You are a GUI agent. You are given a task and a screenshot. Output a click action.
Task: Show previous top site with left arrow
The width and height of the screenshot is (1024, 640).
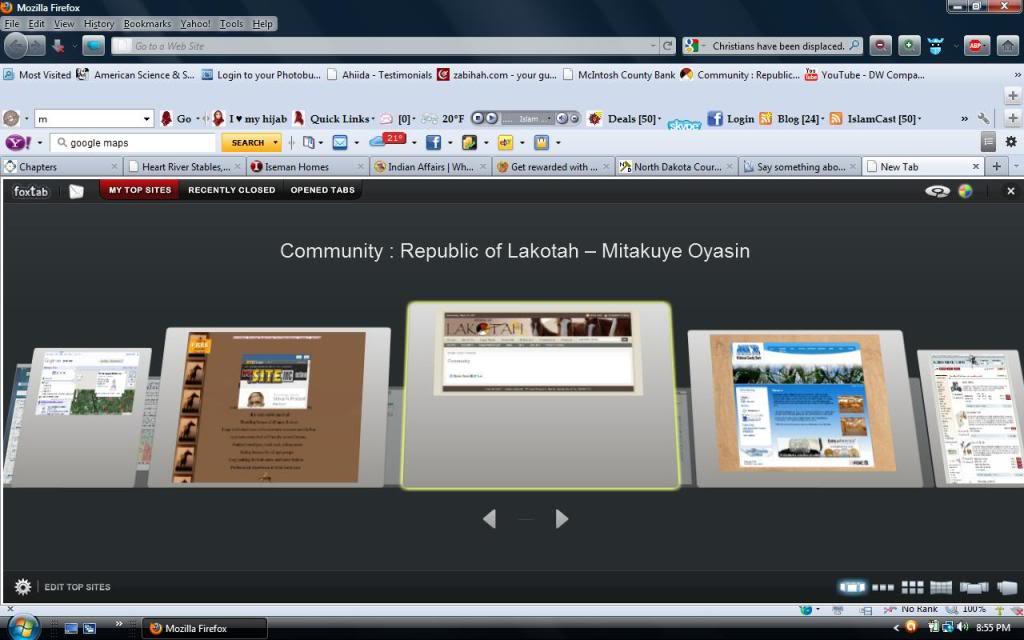click(x=489, y=519)
